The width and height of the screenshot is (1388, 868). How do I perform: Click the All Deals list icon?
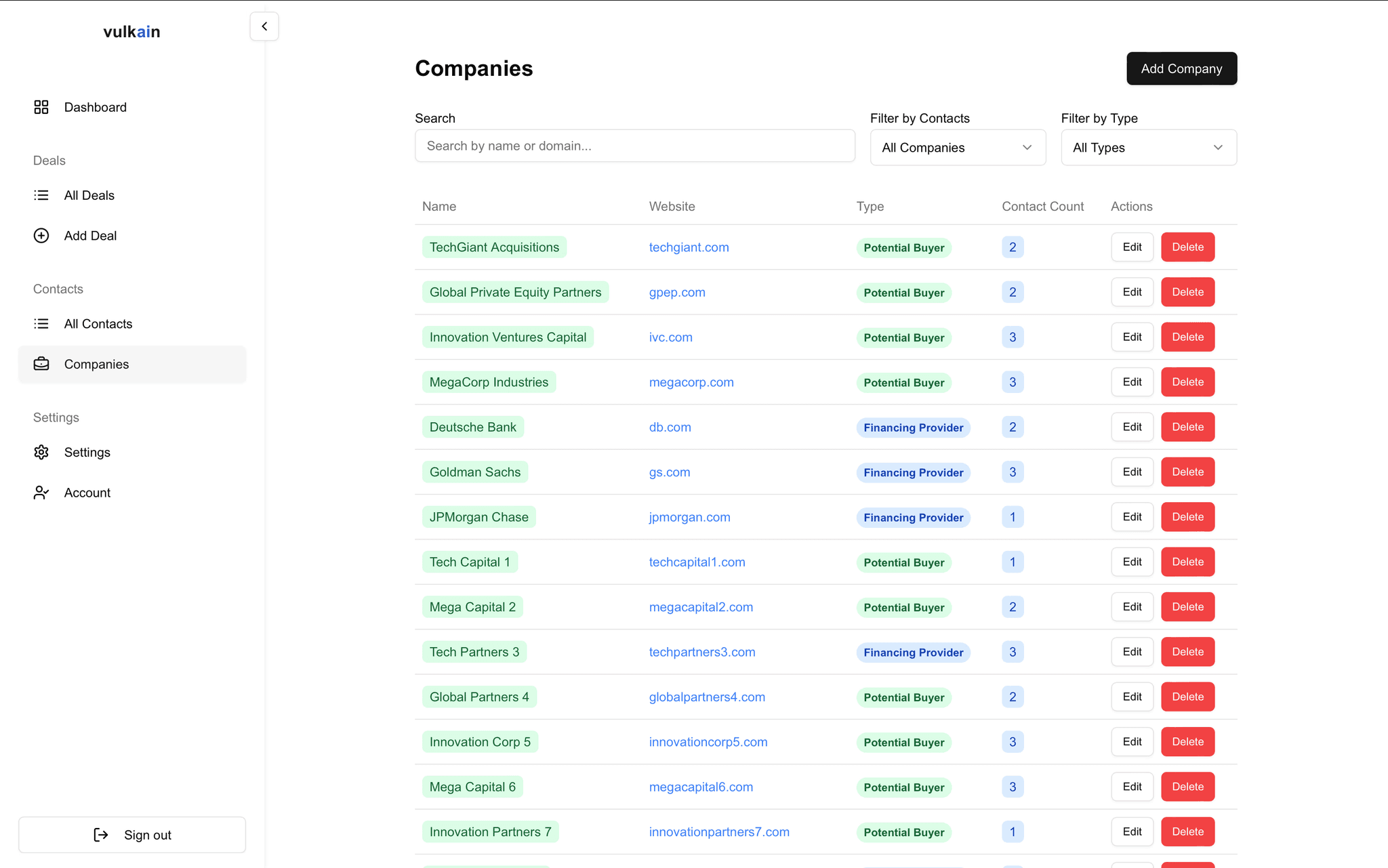[x=41, y=195]
